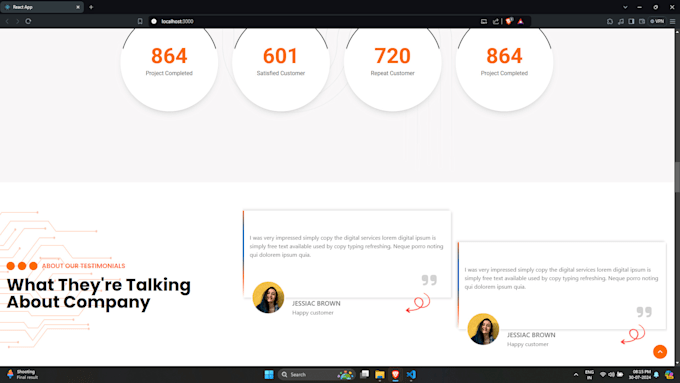680x383 pixels.
Task: Expand the system tray hidden icons chevron
Action: pyautogui.click(x=576, y=374)
